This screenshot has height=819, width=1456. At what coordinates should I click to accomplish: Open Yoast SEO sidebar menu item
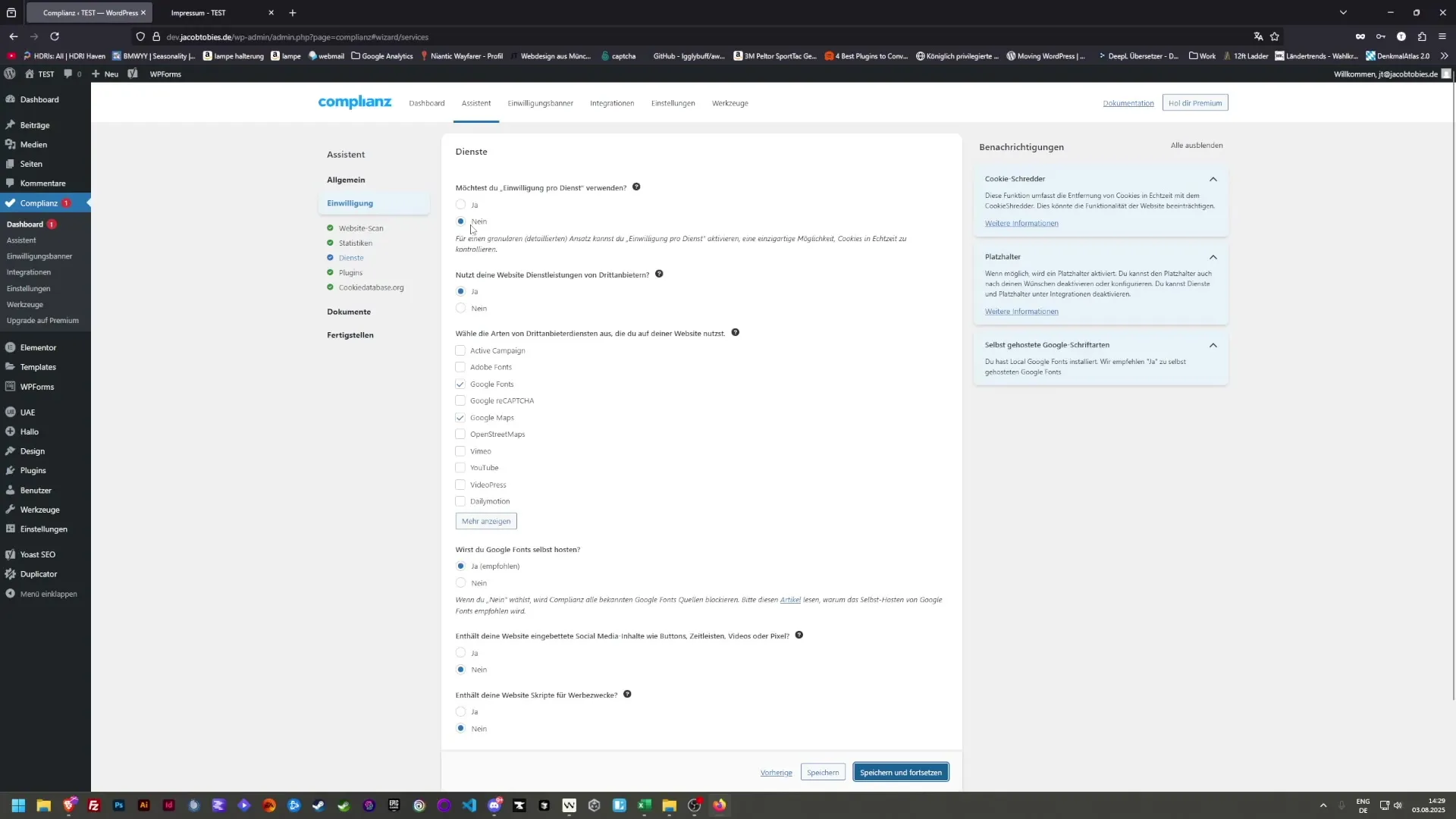(x=37, y=554)
